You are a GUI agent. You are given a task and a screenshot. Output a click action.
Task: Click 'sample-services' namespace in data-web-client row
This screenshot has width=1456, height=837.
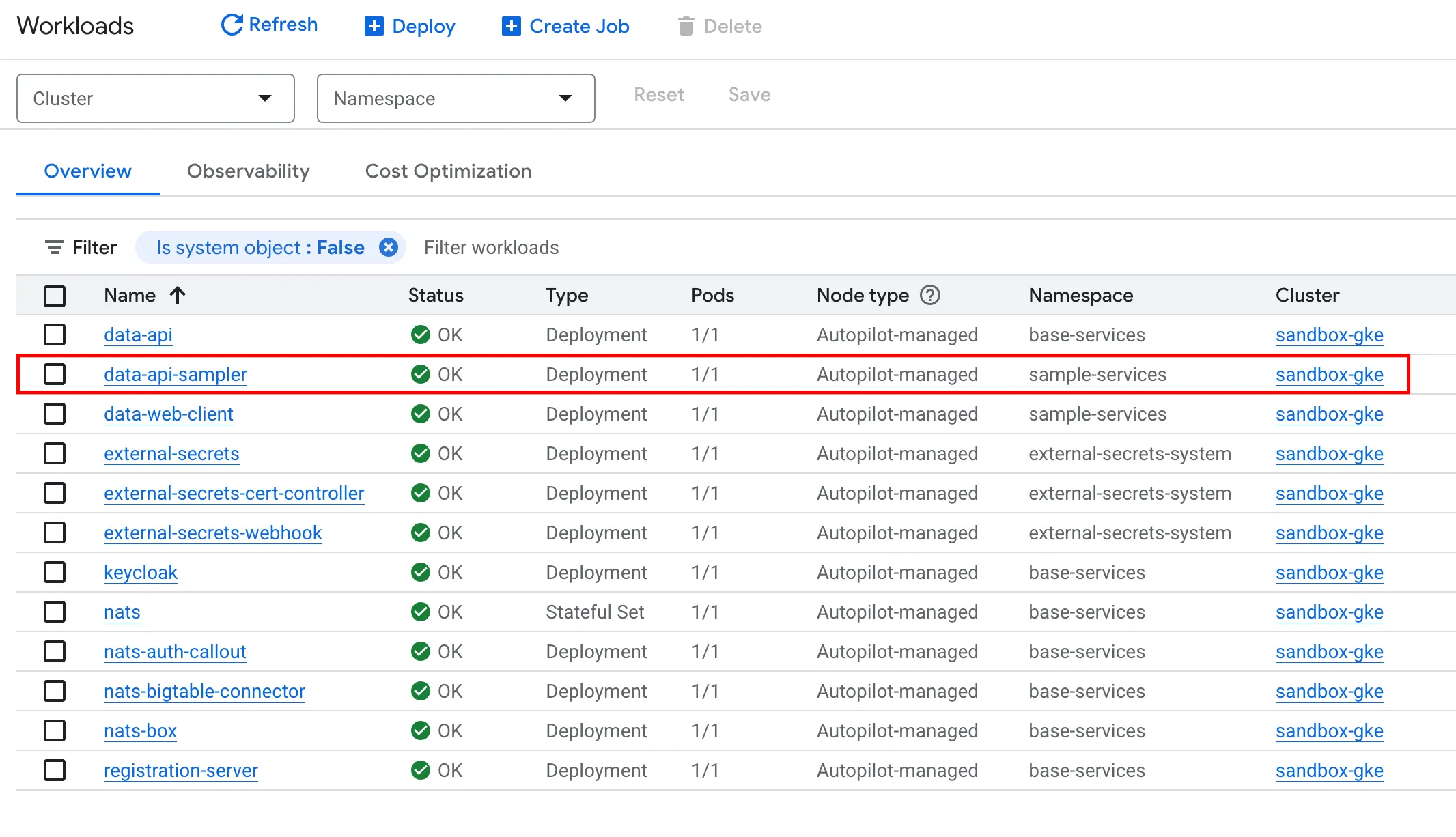1097,414
